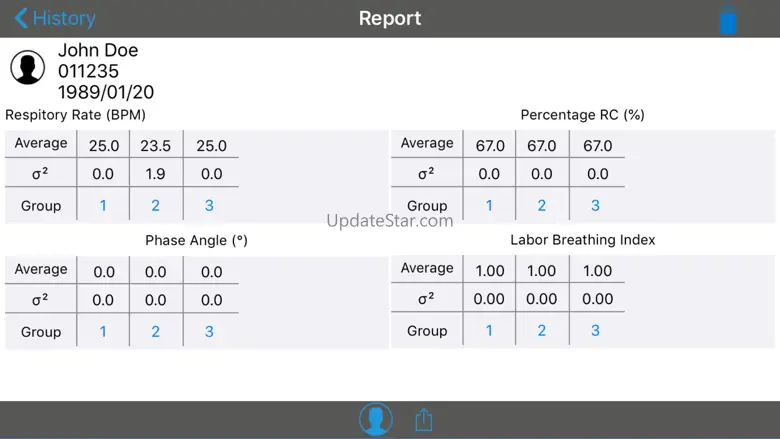
Task: Tap John Doe's profile avatar
Action: 28,68
